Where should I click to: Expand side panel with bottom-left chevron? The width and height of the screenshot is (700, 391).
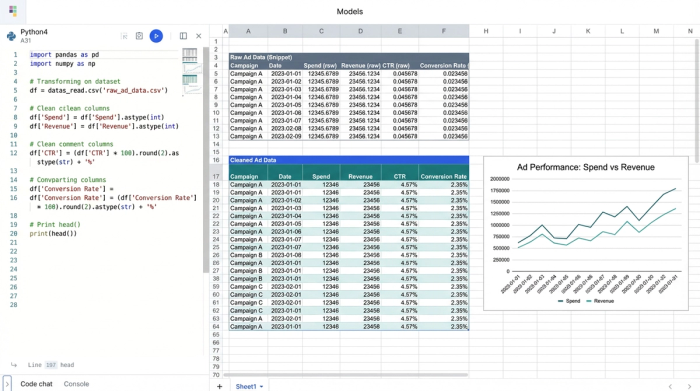(x=7, y=383)
